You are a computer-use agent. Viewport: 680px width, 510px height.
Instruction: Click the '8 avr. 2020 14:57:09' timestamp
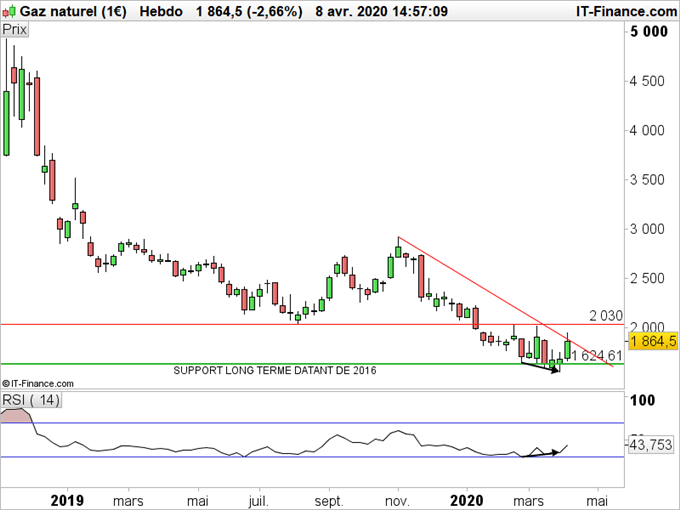(x=382, y=11)
